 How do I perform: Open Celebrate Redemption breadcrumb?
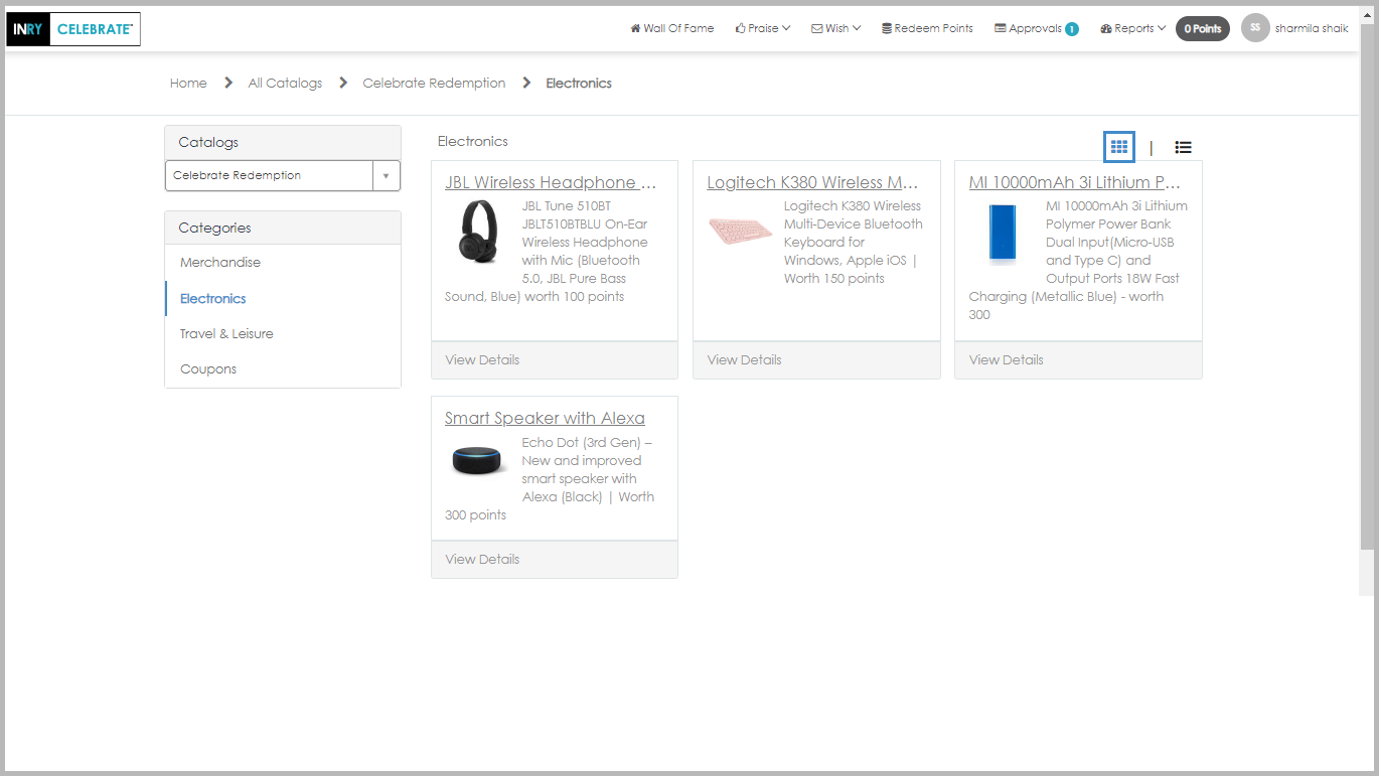click(434, 83)
